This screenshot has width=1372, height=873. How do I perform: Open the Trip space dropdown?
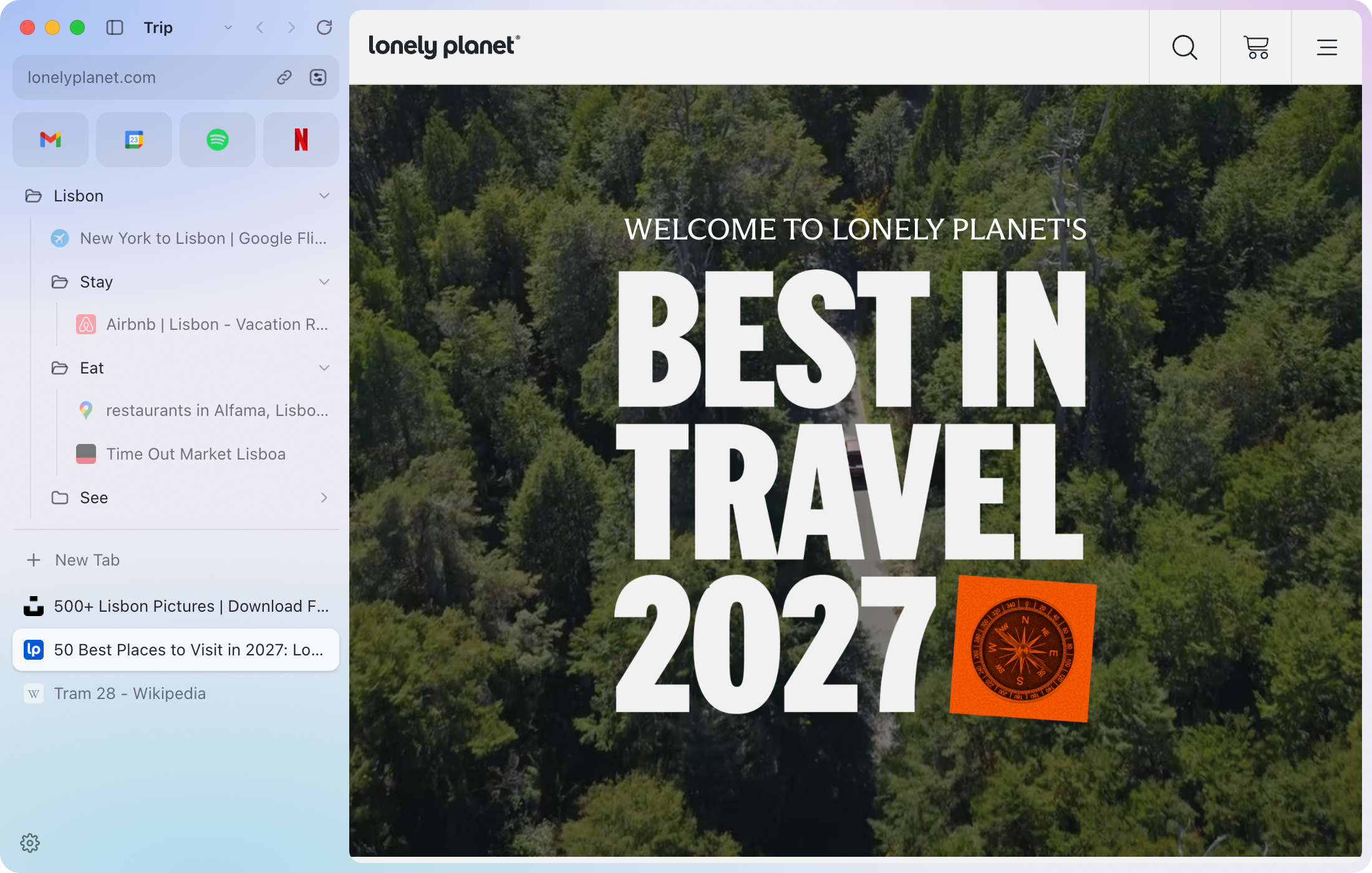tap(228, 27)
